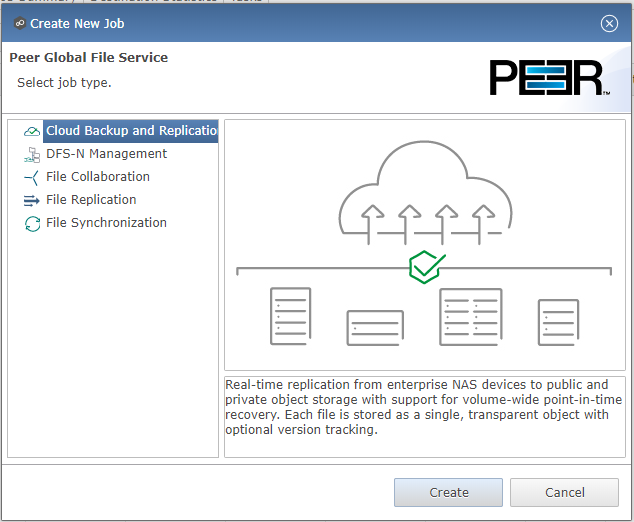Click the File Replication arrows icon
The height and width of the screenshot is (522, 634).
(x=32, y=200)
